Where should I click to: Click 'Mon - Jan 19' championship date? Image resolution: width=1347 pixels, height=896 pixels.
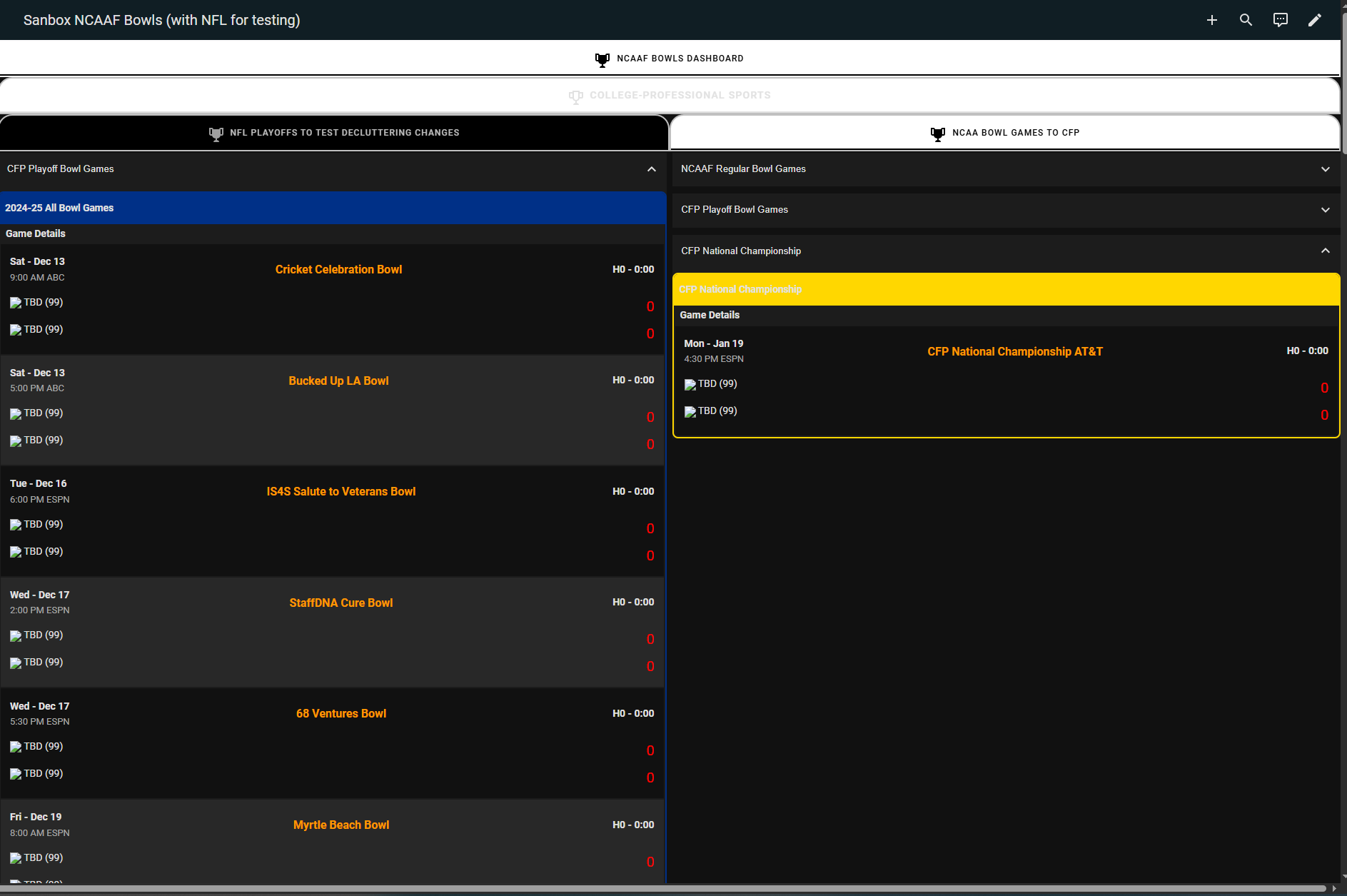tap(714, 343)
